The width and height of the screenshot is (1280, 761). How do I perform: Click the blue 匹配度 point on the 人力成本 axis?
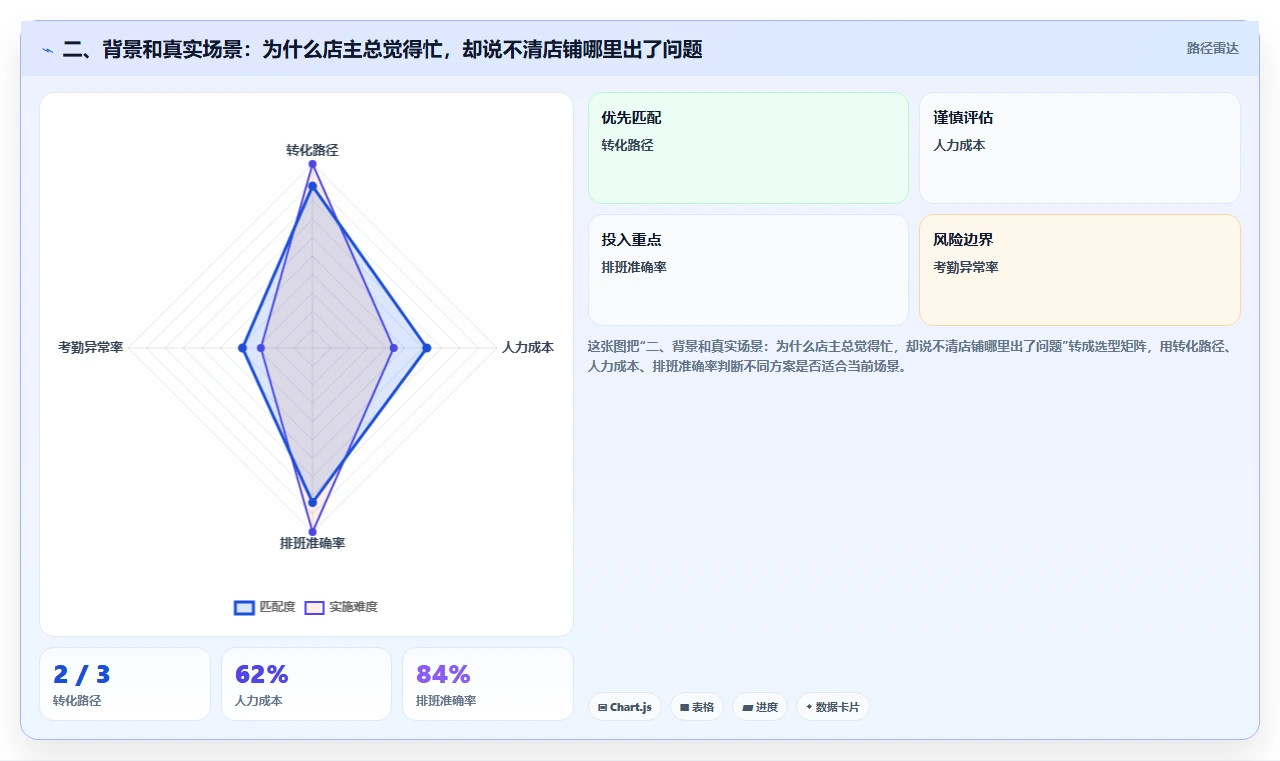click(x=427, y=348)
